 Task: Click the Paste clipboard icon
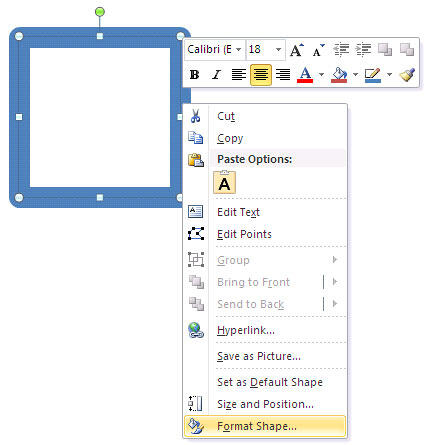[196, 160]
